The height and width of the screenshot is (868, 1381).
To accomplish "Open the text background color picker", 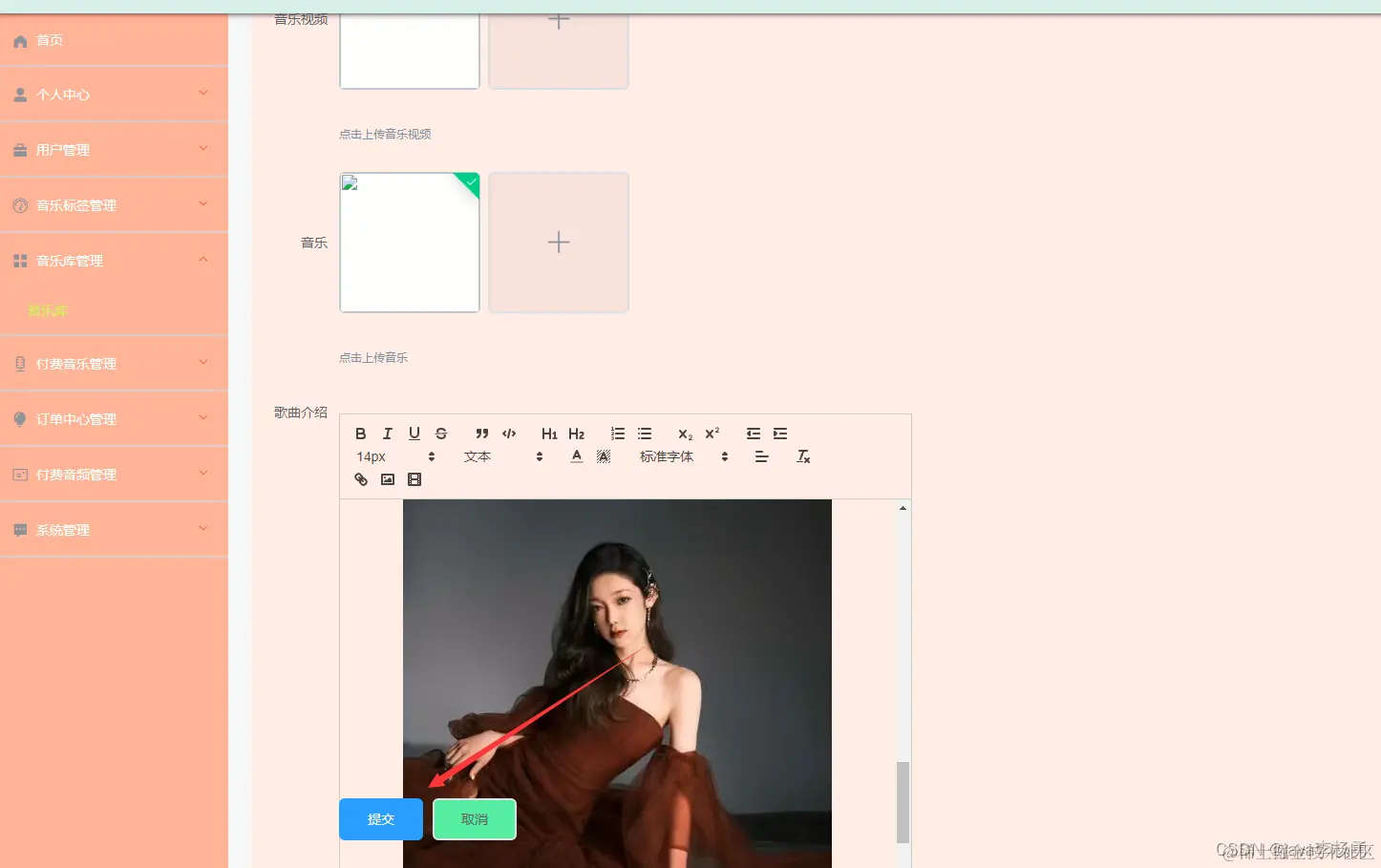I will coord(604,456).
